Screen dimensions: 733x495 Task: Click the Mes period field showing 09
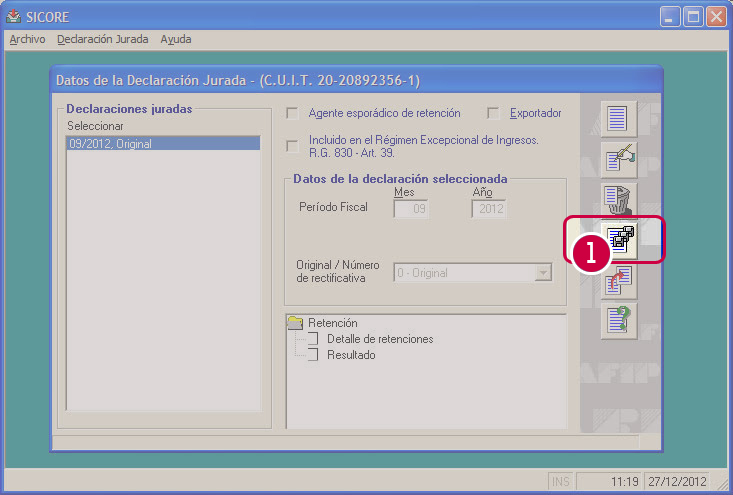pyautogui.click(x=410, y=208)
